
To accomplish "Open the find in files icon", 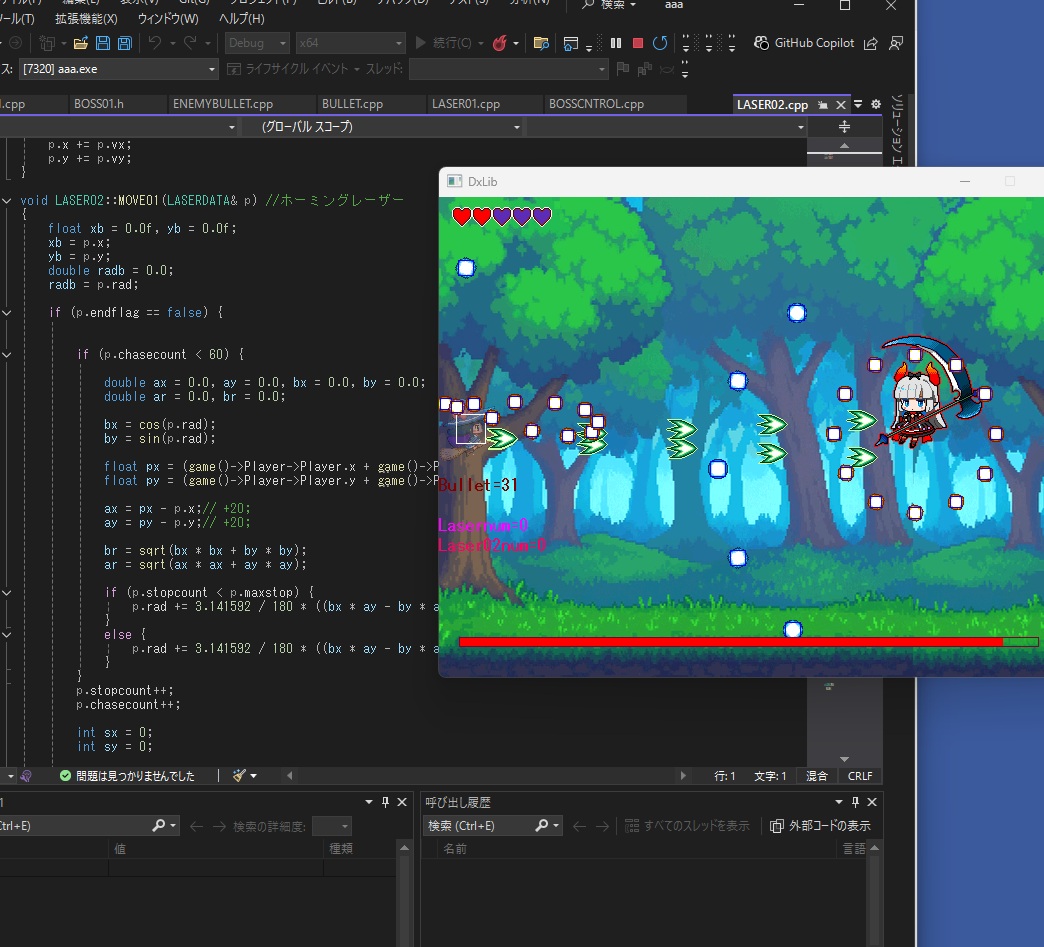I will point(541,43).
